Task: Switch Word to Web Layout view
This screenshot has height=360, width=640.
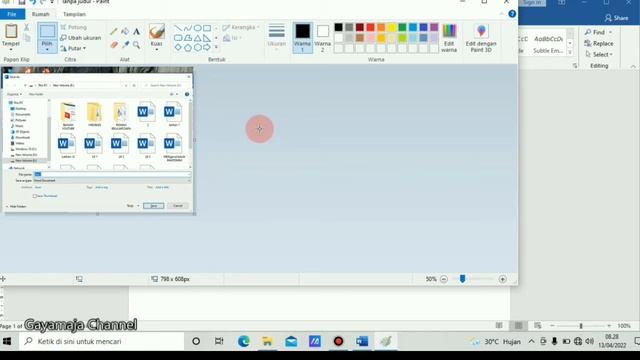Action: click(x=538, y=325)
